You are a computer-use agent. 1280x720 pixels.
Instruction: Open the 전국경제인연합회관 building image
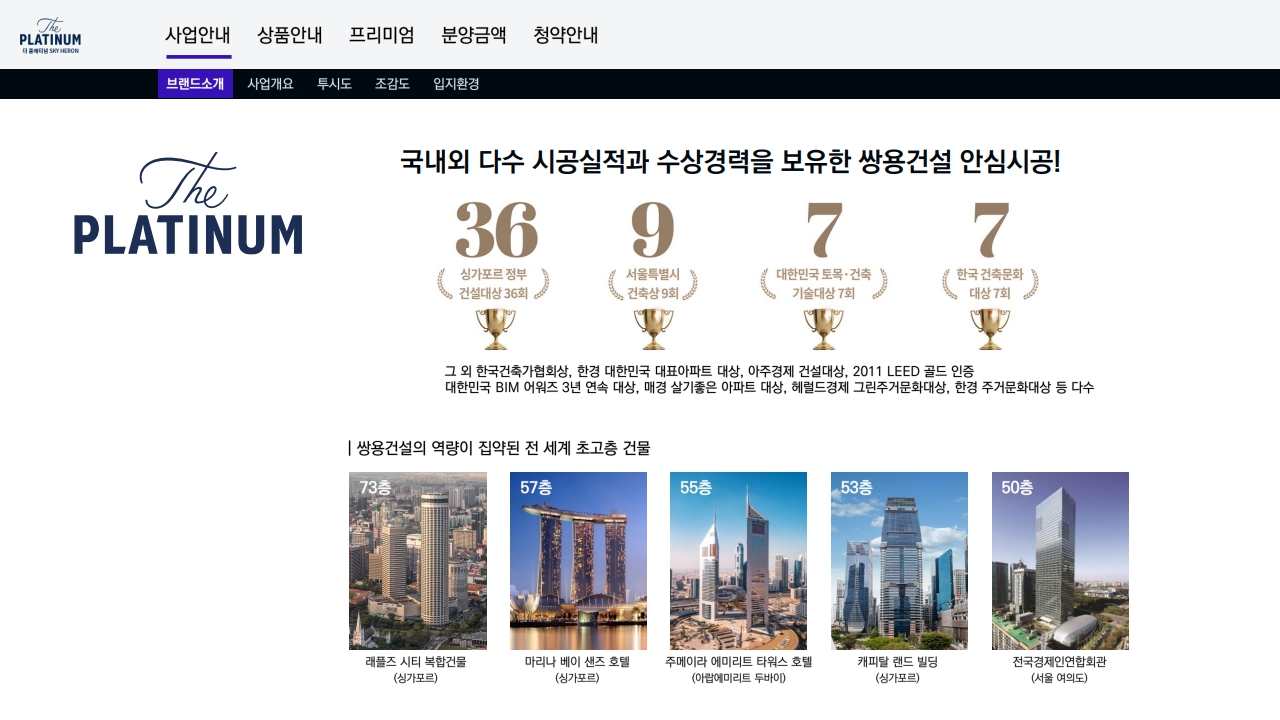coord(1060,561)
